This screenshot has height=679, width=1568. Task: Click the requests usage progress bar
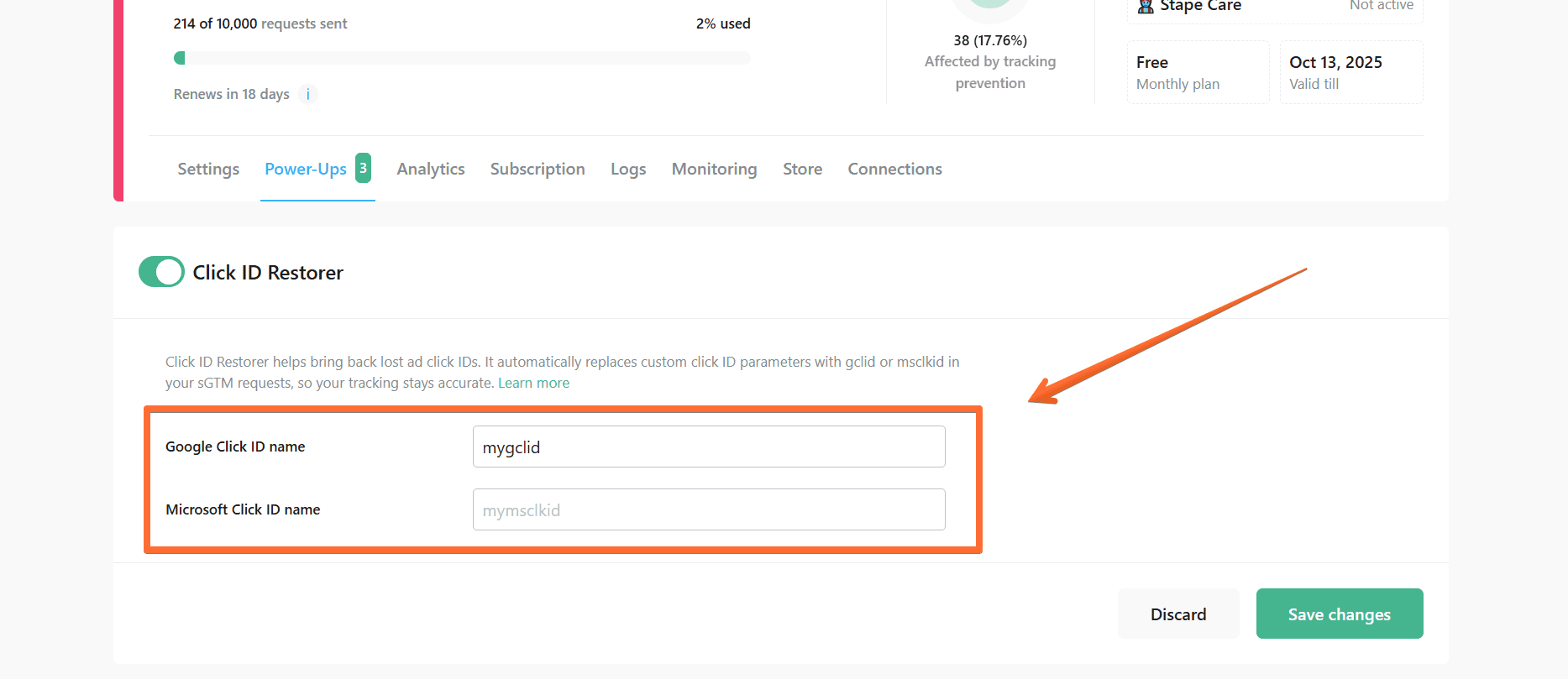point(461,58)
